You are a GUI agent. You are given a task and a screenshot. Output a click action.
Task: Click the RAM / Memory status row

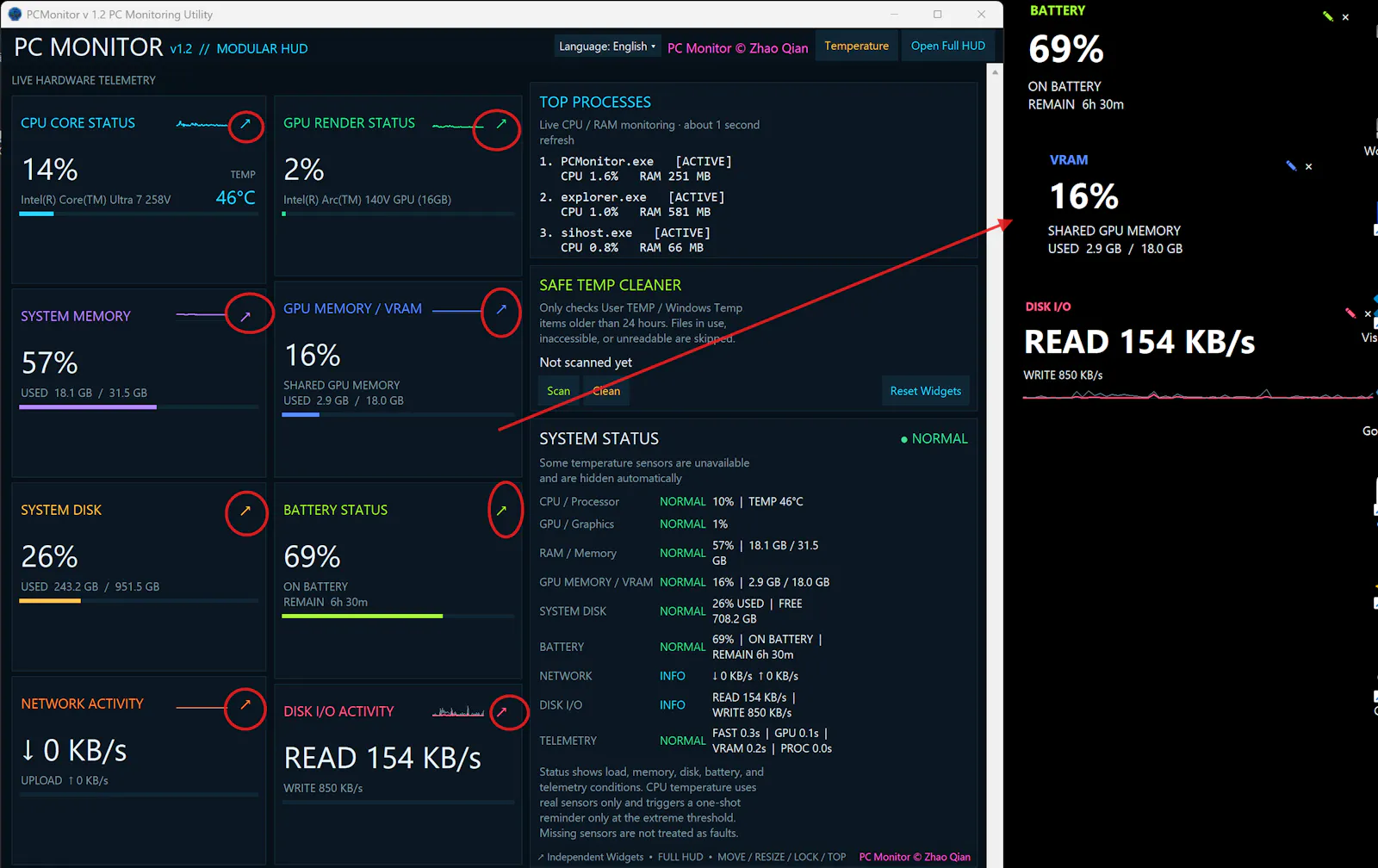point(680,553)
